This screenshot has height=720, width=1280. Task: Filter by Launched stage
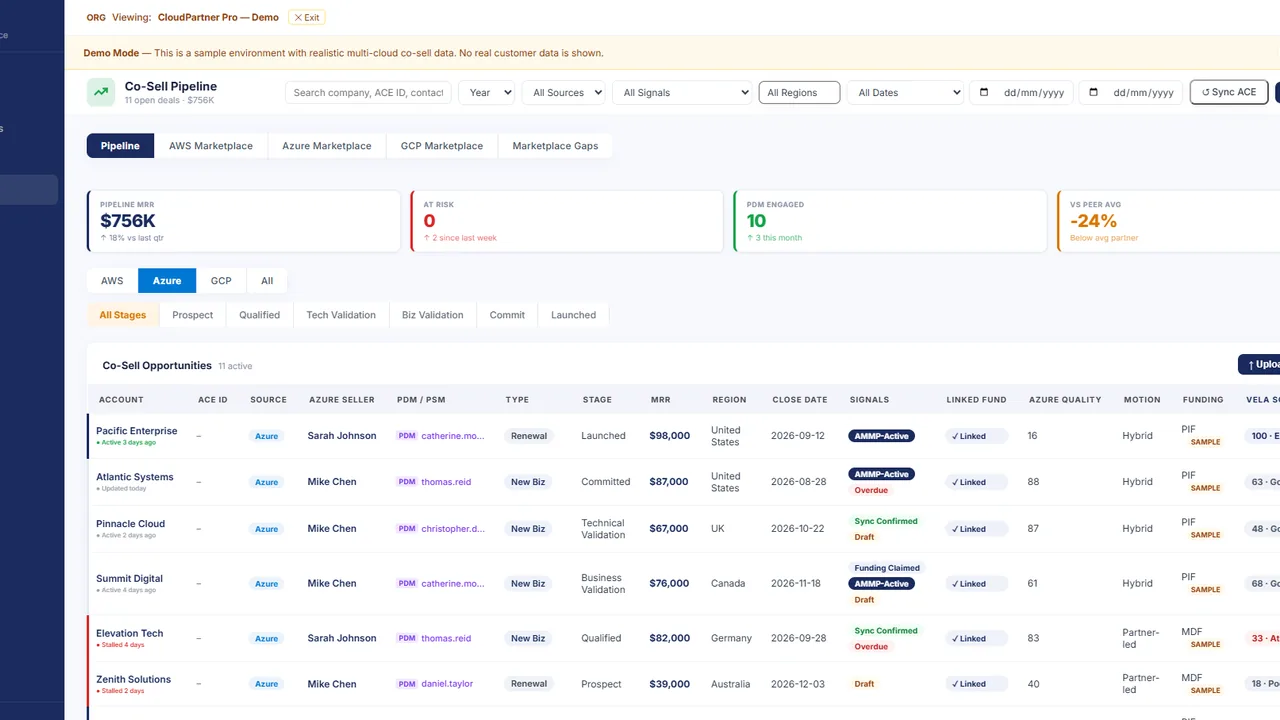click(x=574, y=315)
